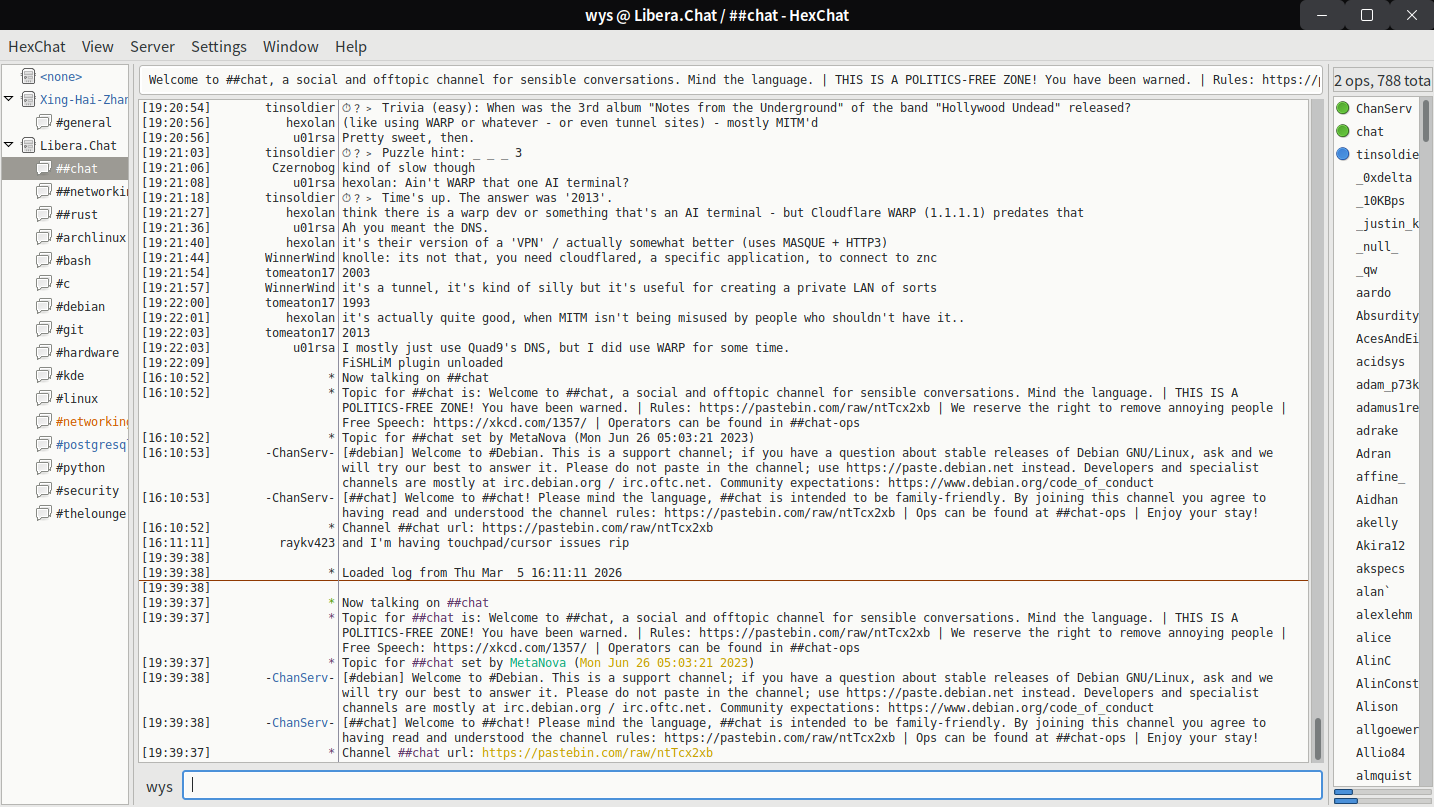
Task: Click the chat bubble icon beside #python
Action: tap(43, 467)
